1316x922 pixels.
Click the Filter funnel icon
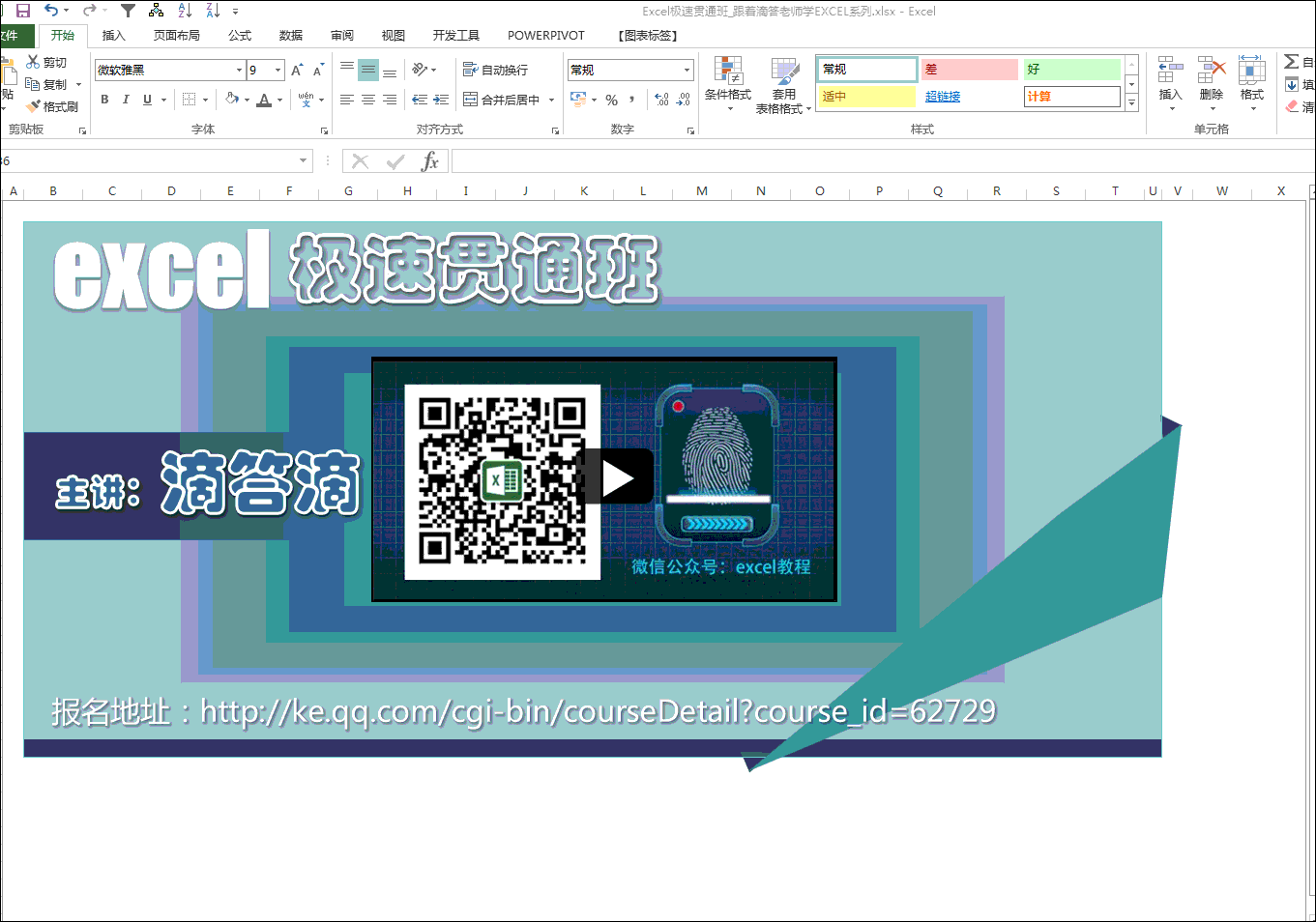click(128, 11)
